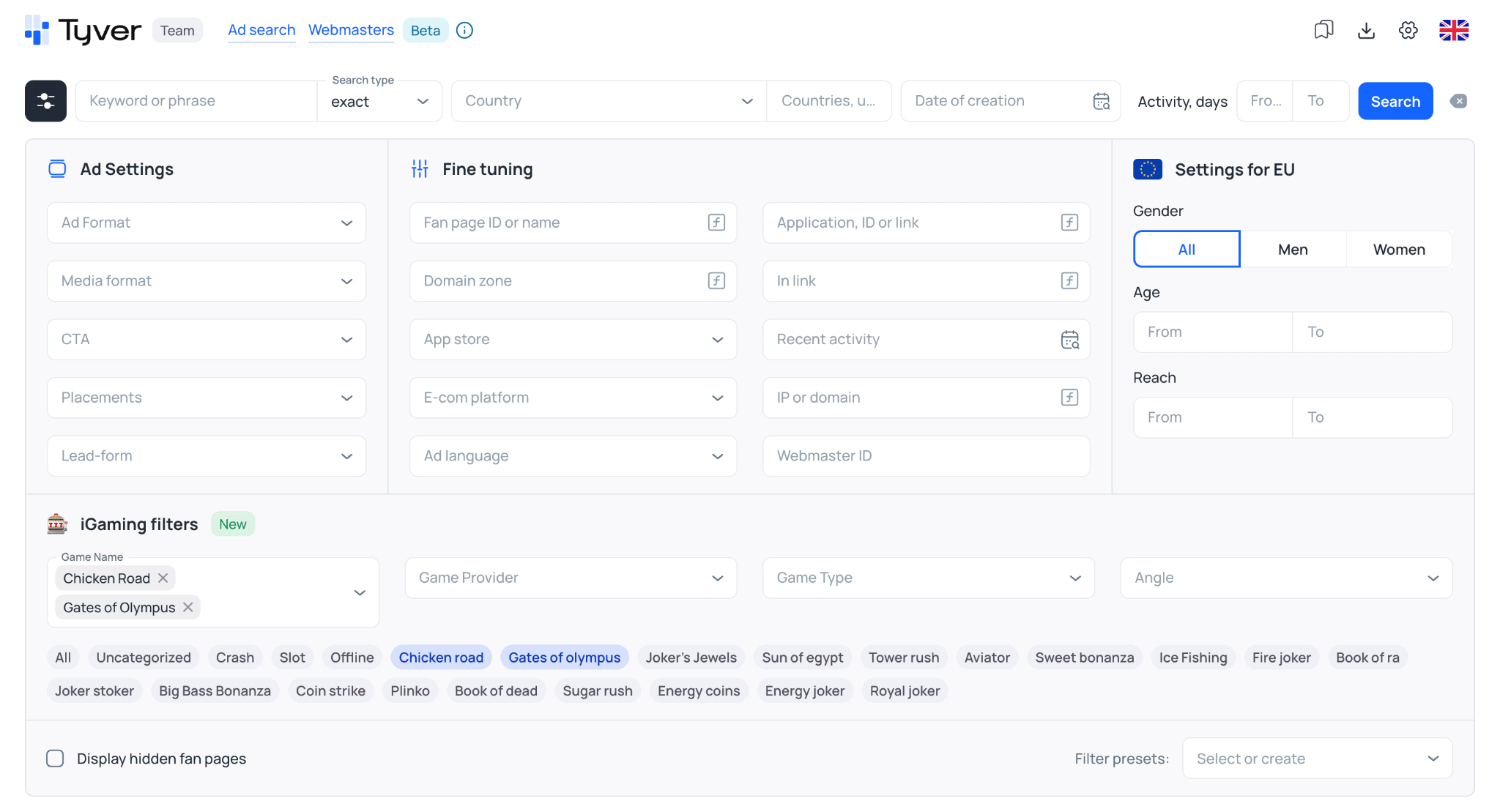Click the Team badge
The width and height of the screenshot is (1500, 812).
point(177,30)
